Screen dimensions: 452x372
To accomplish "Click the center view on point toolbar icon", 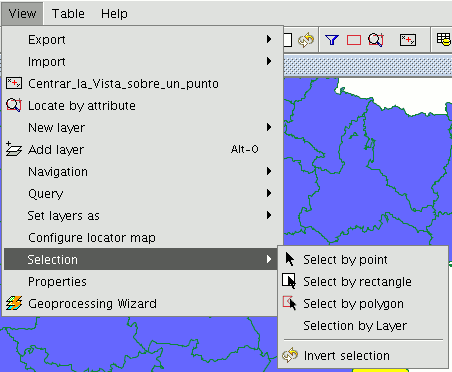I will (x=408, y=40).
